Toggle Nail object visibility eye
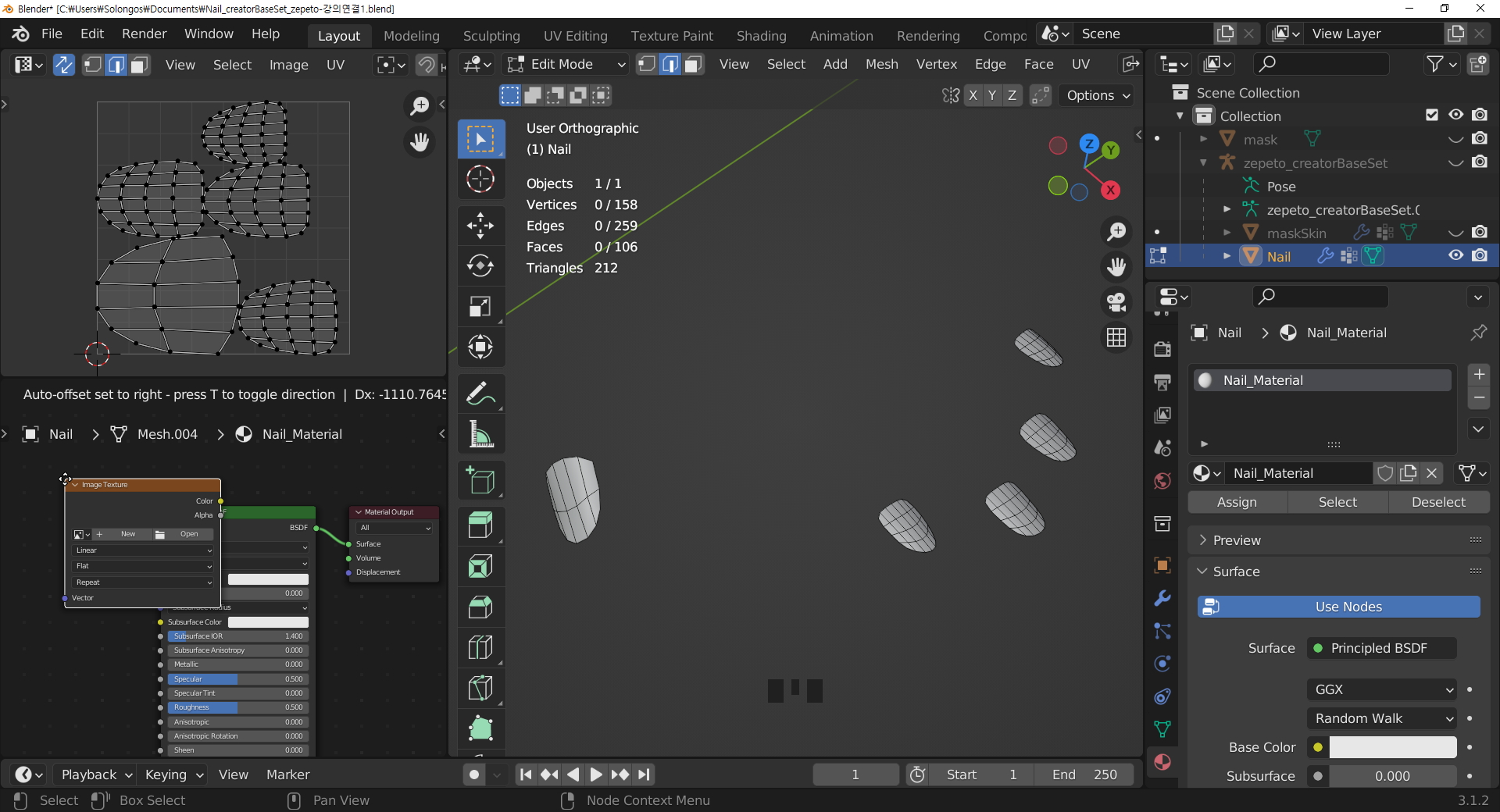This screenshot has height=812, width=1500. [x=1456, y=256]
